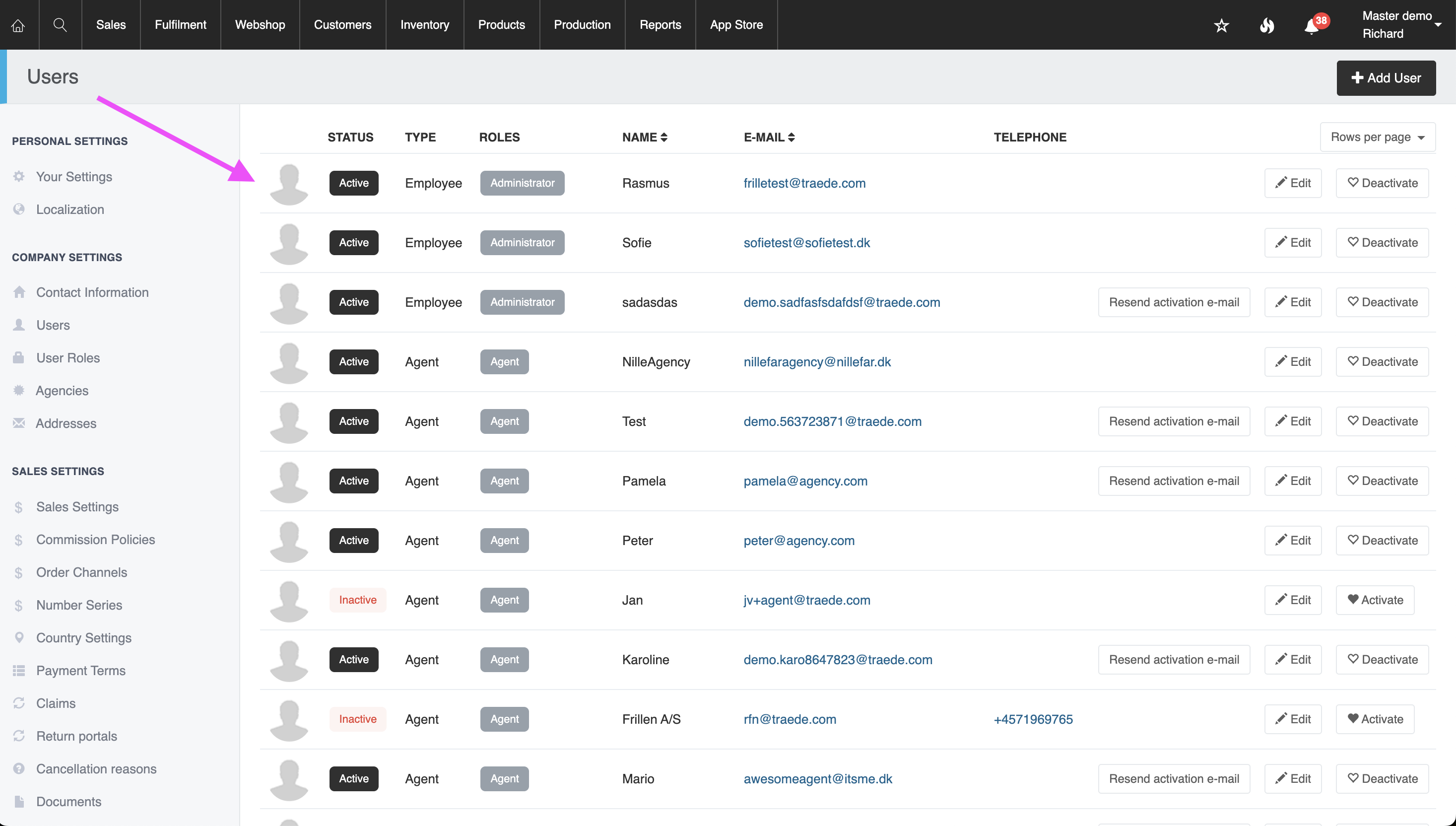Open the Reports menu
Viewport: 1456px width, 826px height.
(x=660, y=25)
